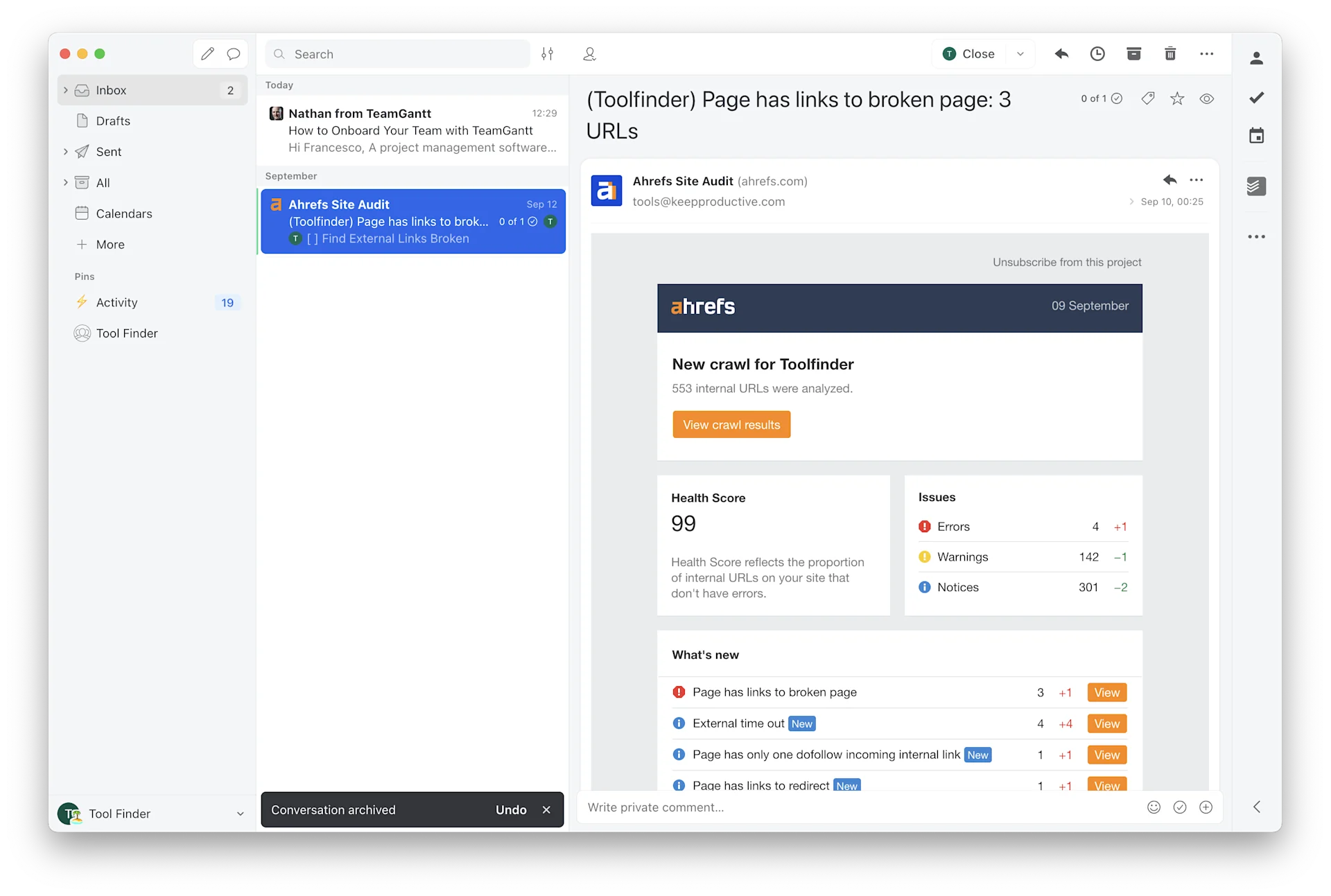Click tools@keepproductive.com address
The image size is (1331, 896).
(x=708, y=202)
